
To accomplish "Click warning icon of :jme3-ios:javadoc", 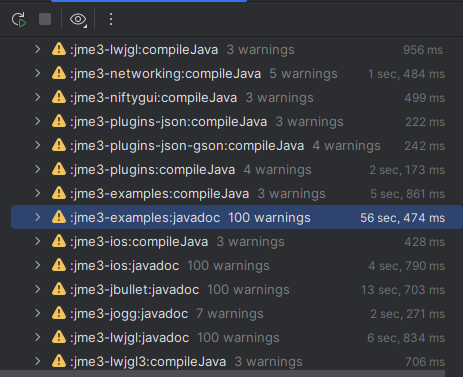I will point(59,265).
